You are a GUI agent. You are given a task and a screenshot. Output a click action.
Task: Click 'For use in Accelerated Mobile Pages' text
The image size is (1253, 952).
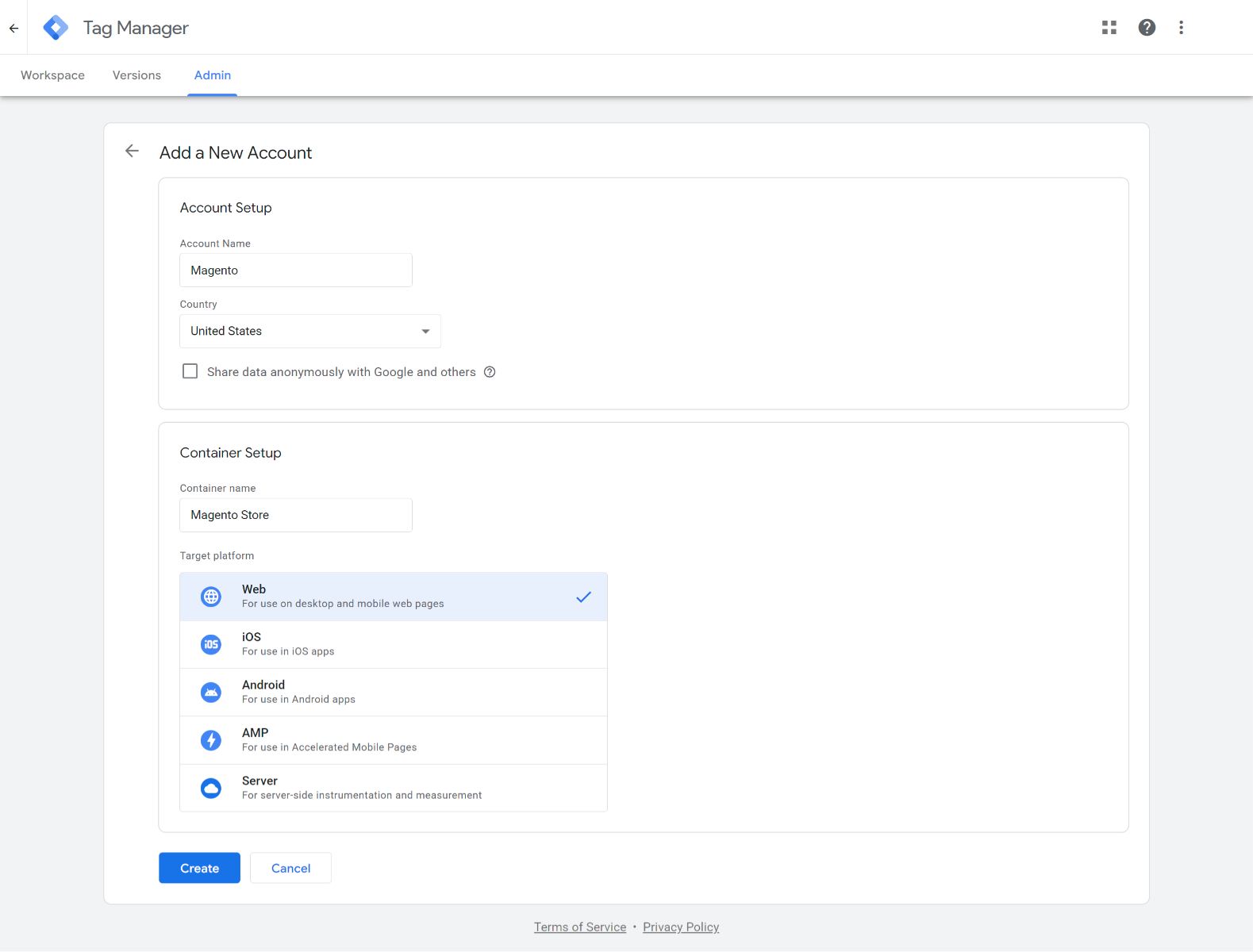point(329,747)
